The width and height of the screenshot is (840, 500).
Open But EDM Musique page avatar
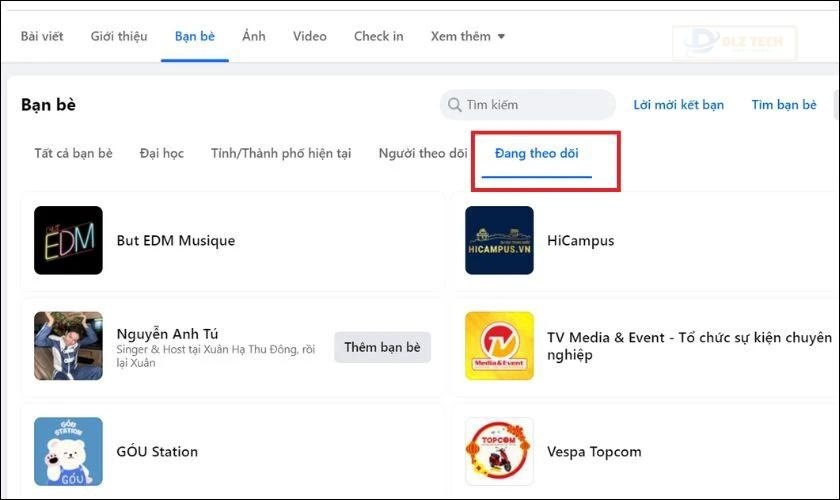[x=68, y=240]
